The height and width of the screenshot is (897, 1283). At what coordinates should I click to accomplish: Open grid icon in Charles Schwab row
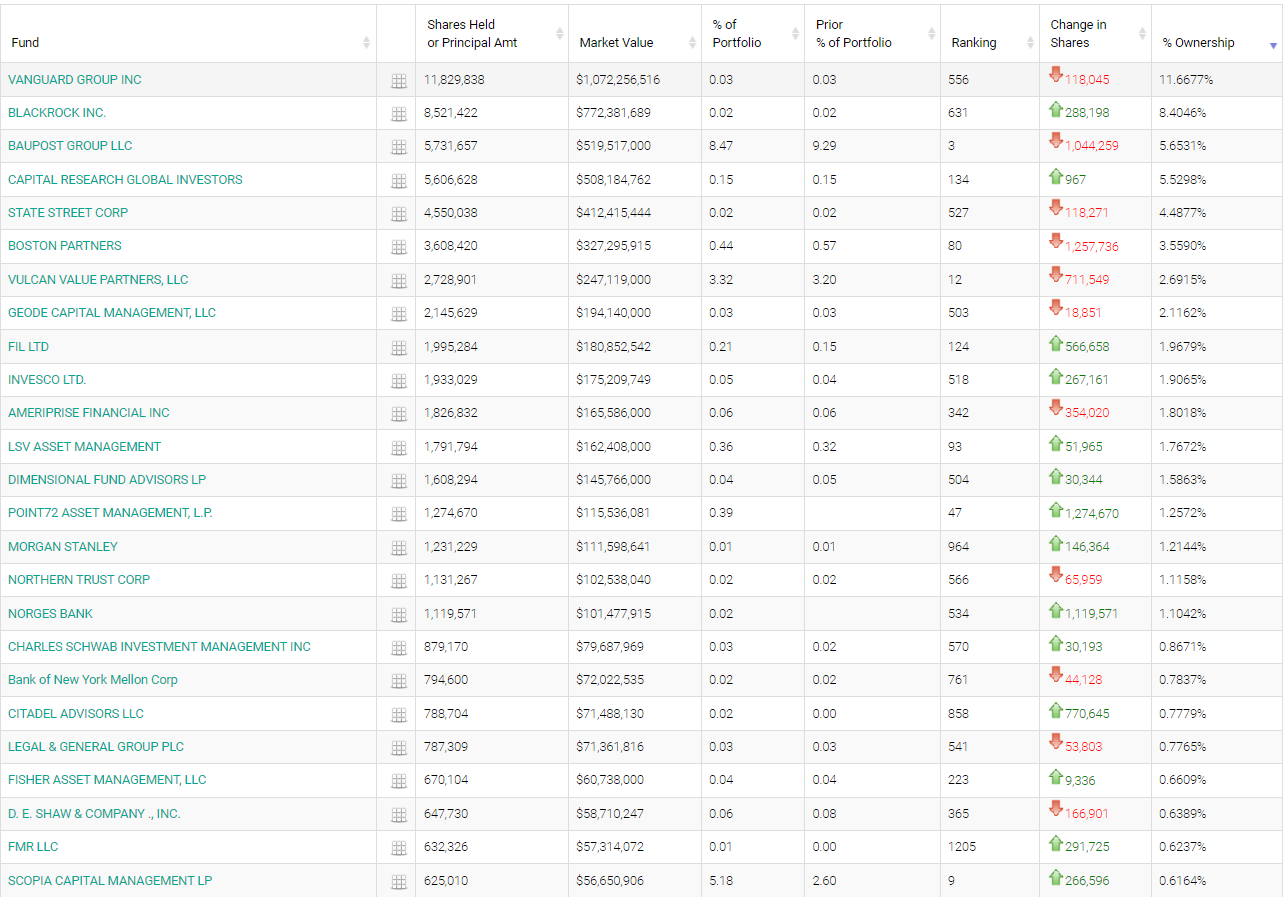pyautogui.click(x=398, y=648)
